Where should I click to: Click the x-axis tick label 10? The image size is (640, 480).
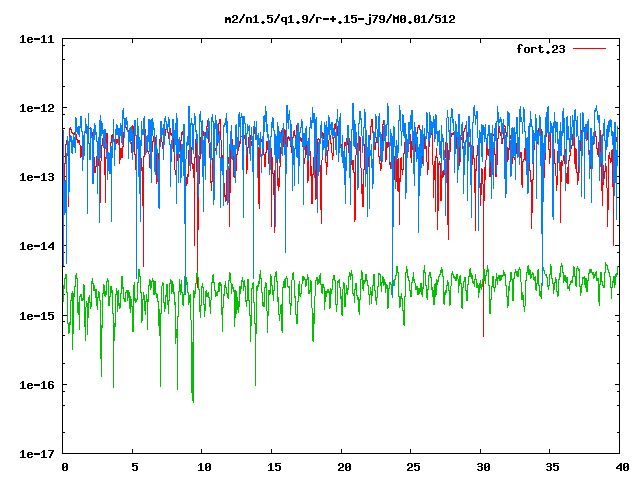pyautogui.click(x=204, y=467)
